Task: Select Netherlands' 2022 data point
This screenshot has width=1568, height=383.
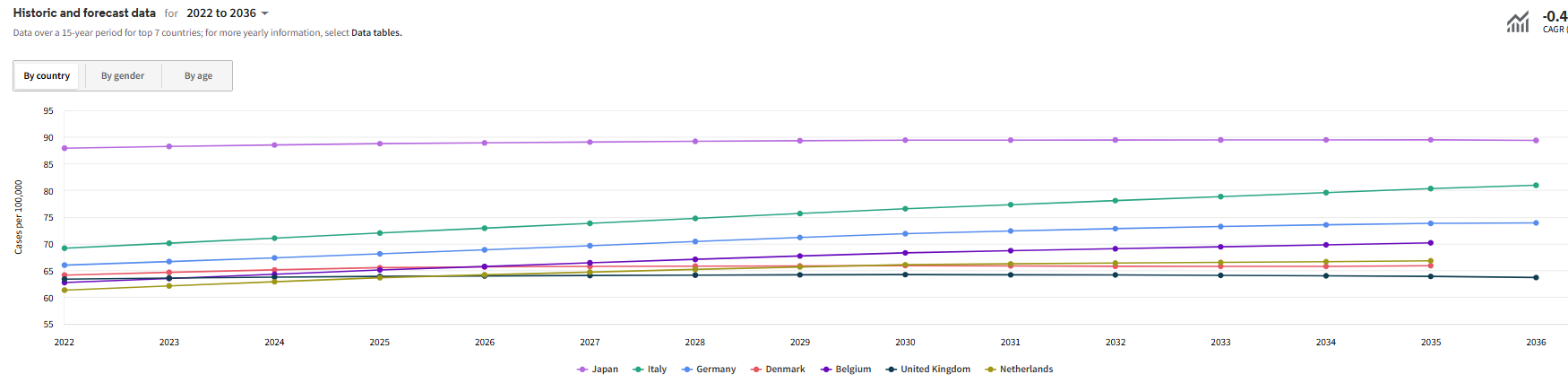Action: coord(65,290)
